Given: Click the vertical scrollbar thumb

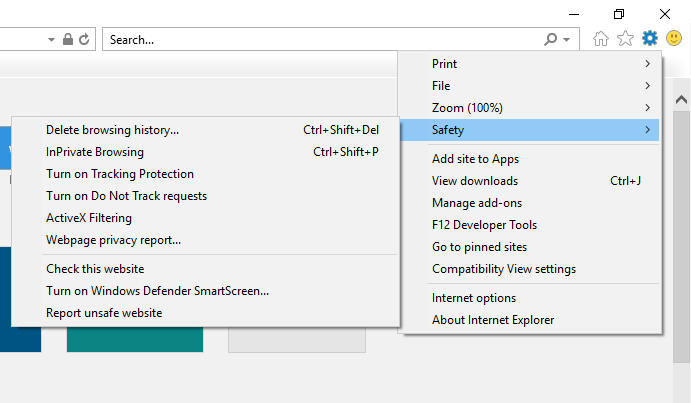Looking at the screenshot, I should 681,237.
